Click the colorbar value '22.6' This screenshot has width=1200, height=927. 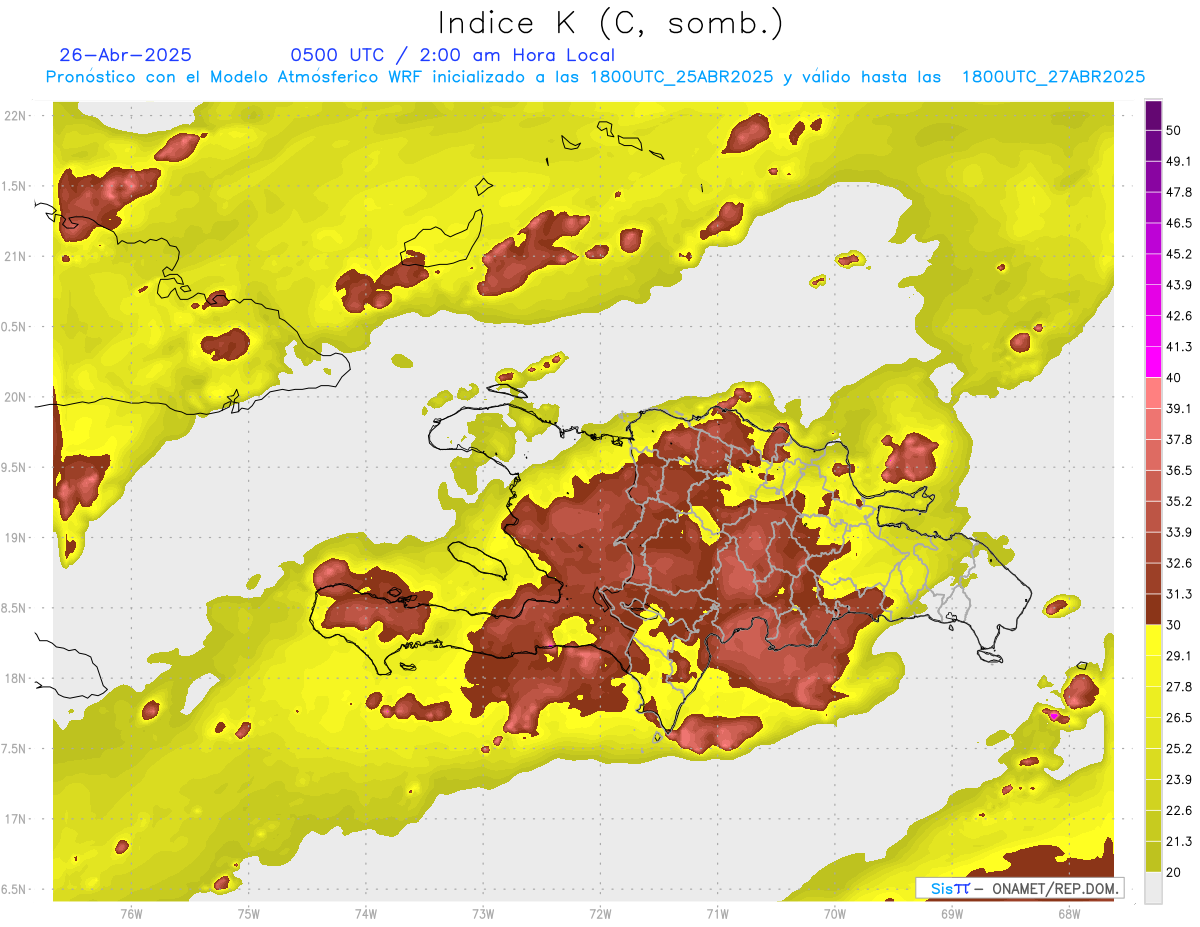(1178, 811)
